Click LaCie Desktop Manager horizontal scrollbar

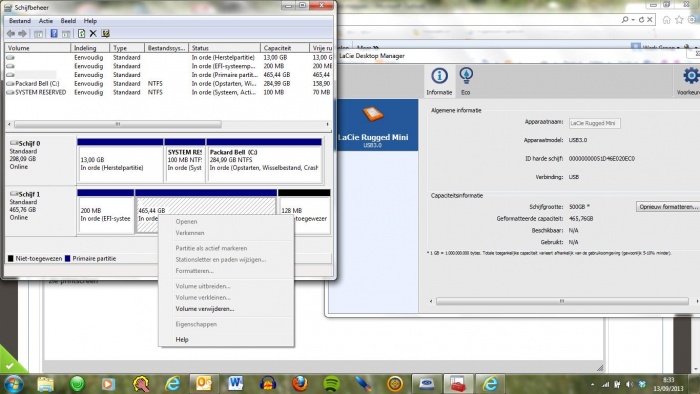click(562, 301)
